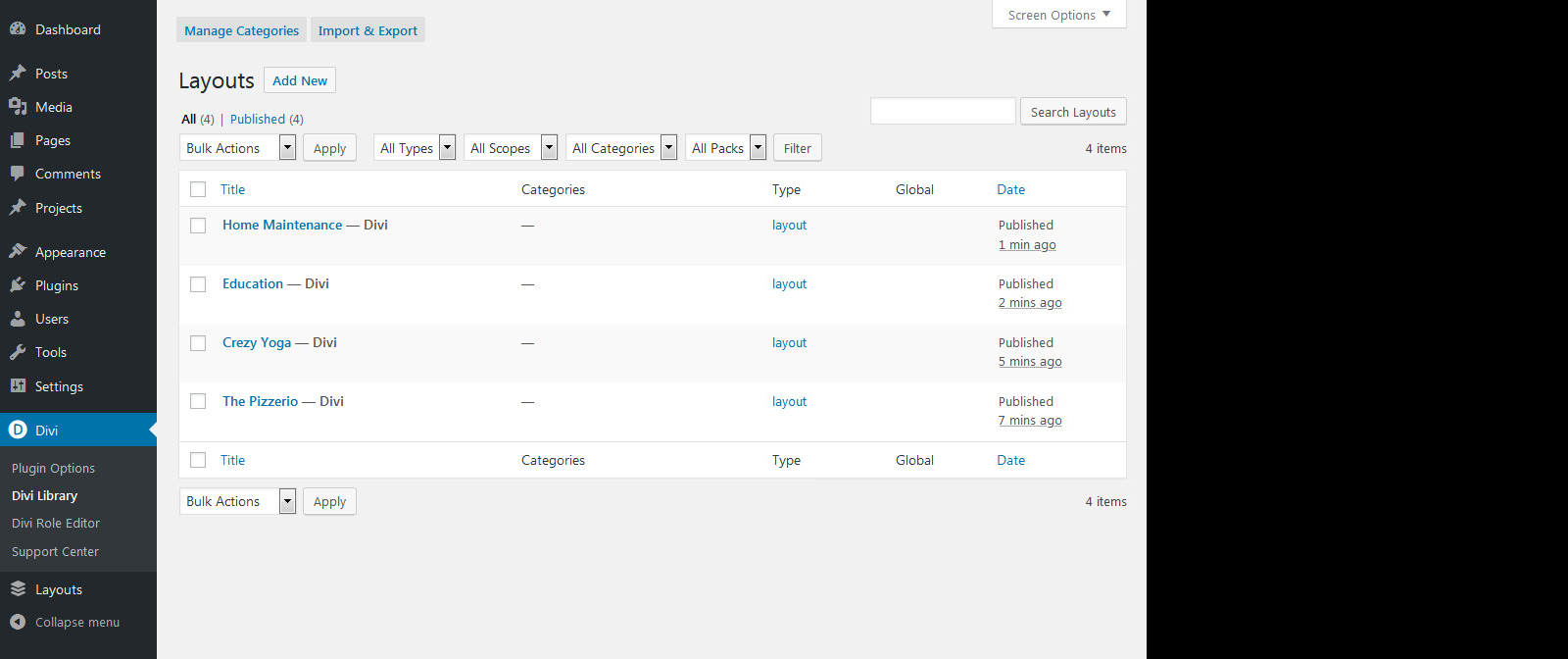Click layout type link for Education row
Image resolution: width=1568 pixels, height=659 pixels.
click(x=789, y=283)
